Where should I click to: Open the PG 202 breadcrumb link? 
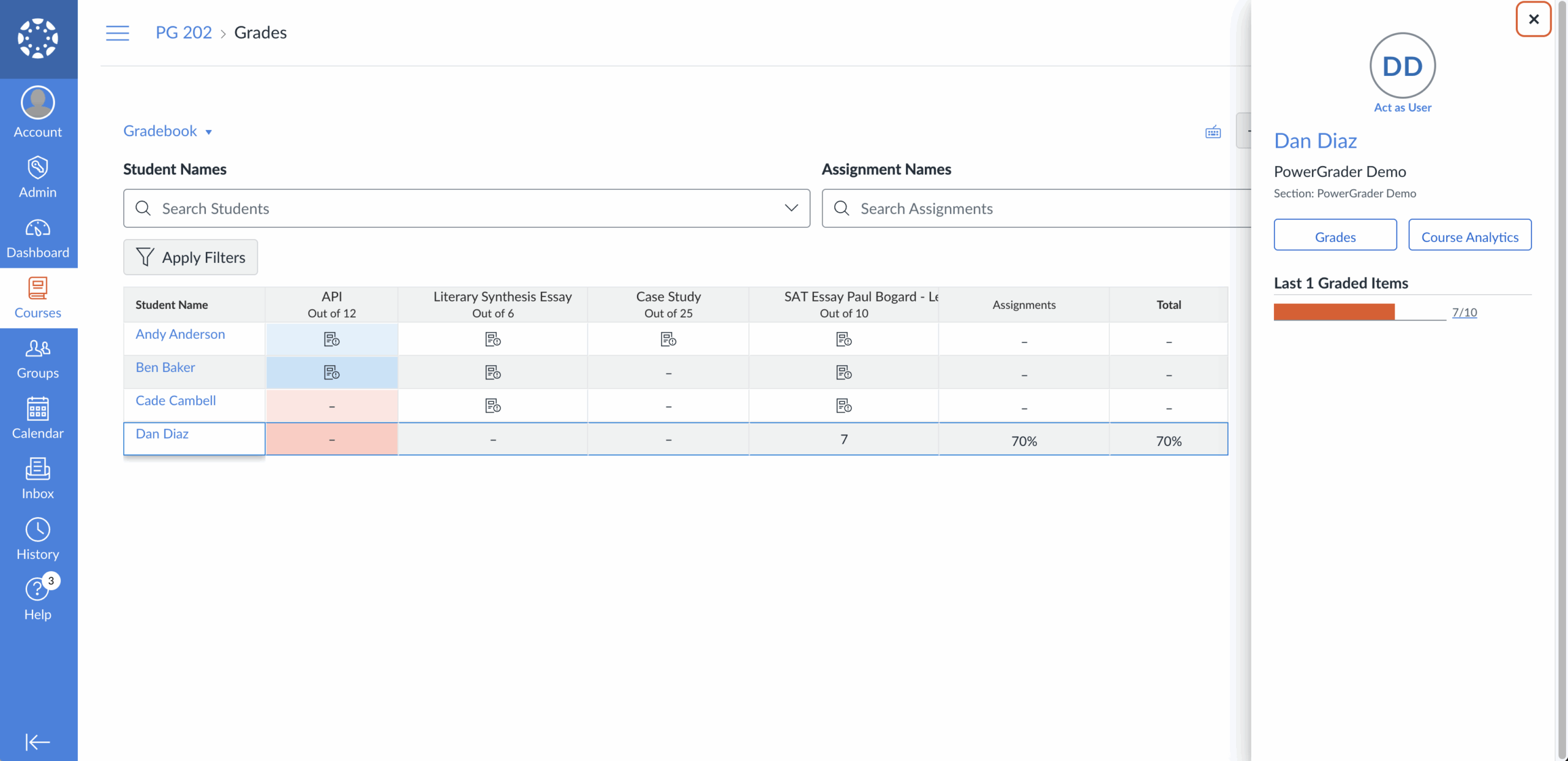[184, 32]
